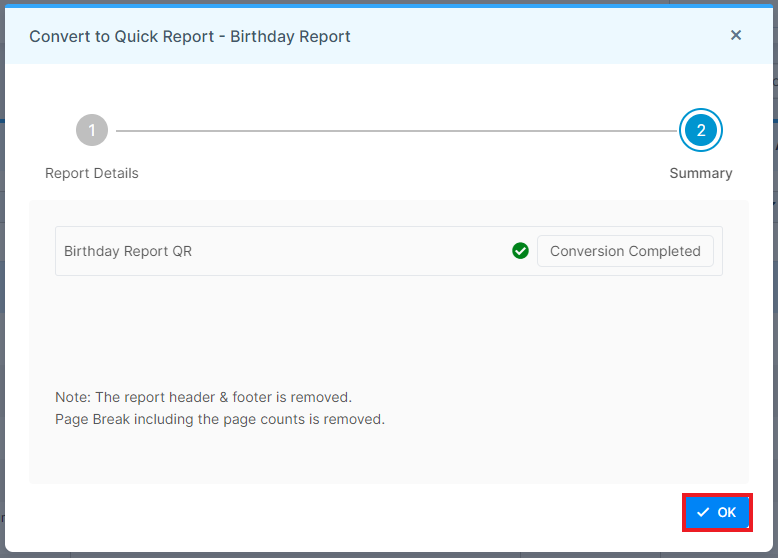Select the green conversion success check icon
Screen dimensions: 778x558
click(x=520, y=251)
